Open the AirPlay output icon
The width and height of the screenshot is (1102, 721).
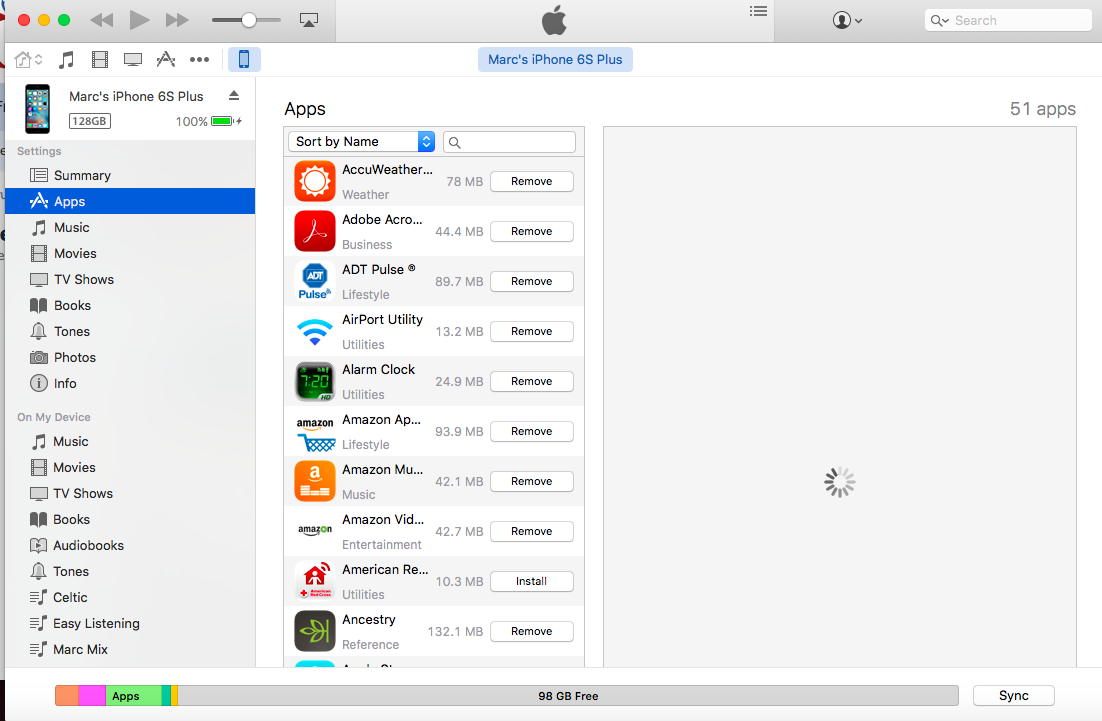(x=309, y=20)
